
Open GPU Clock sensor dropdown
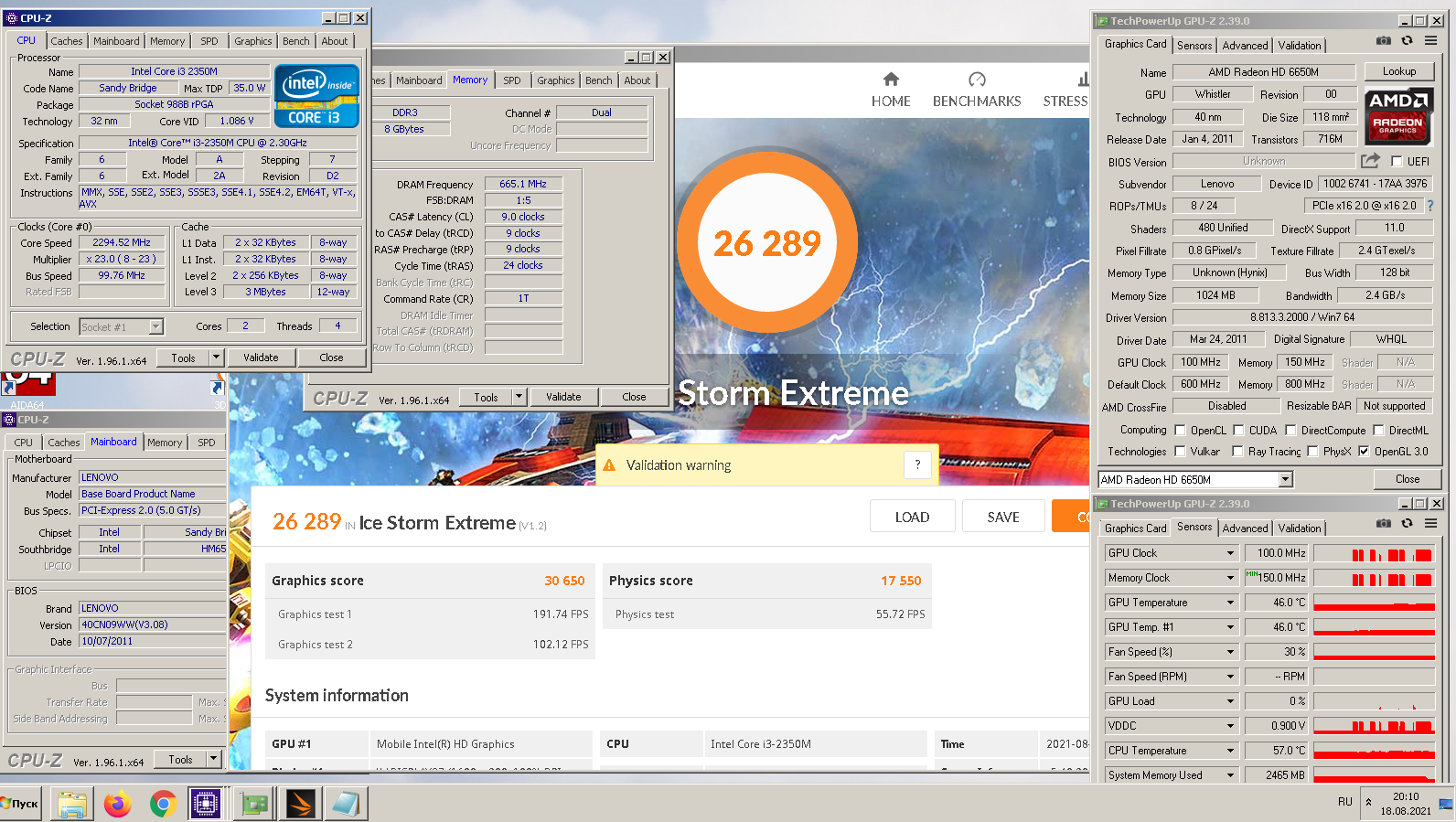point(1230,553)
